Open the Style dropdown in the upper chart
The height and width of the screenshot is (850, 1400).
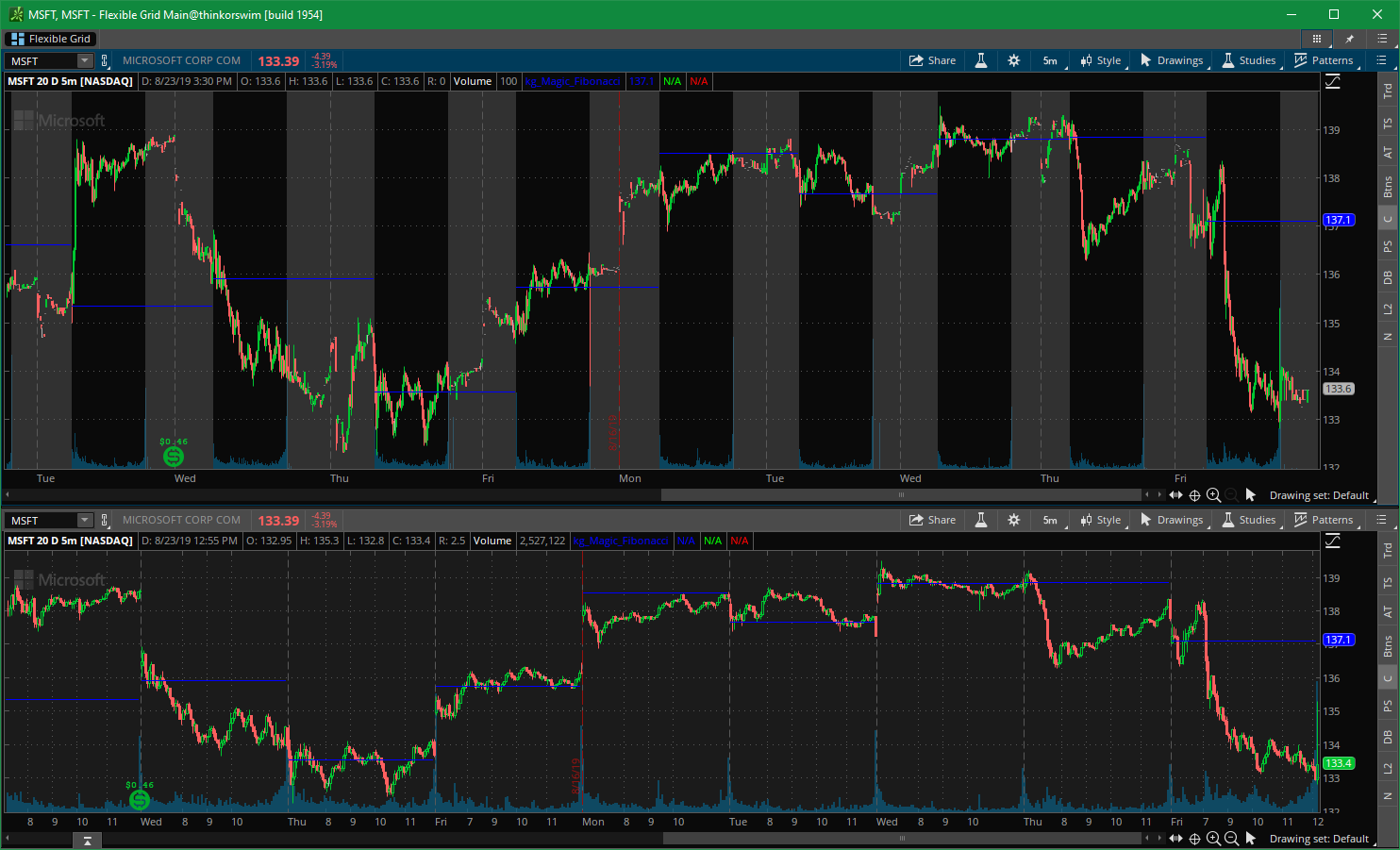tap(1101, 60)
